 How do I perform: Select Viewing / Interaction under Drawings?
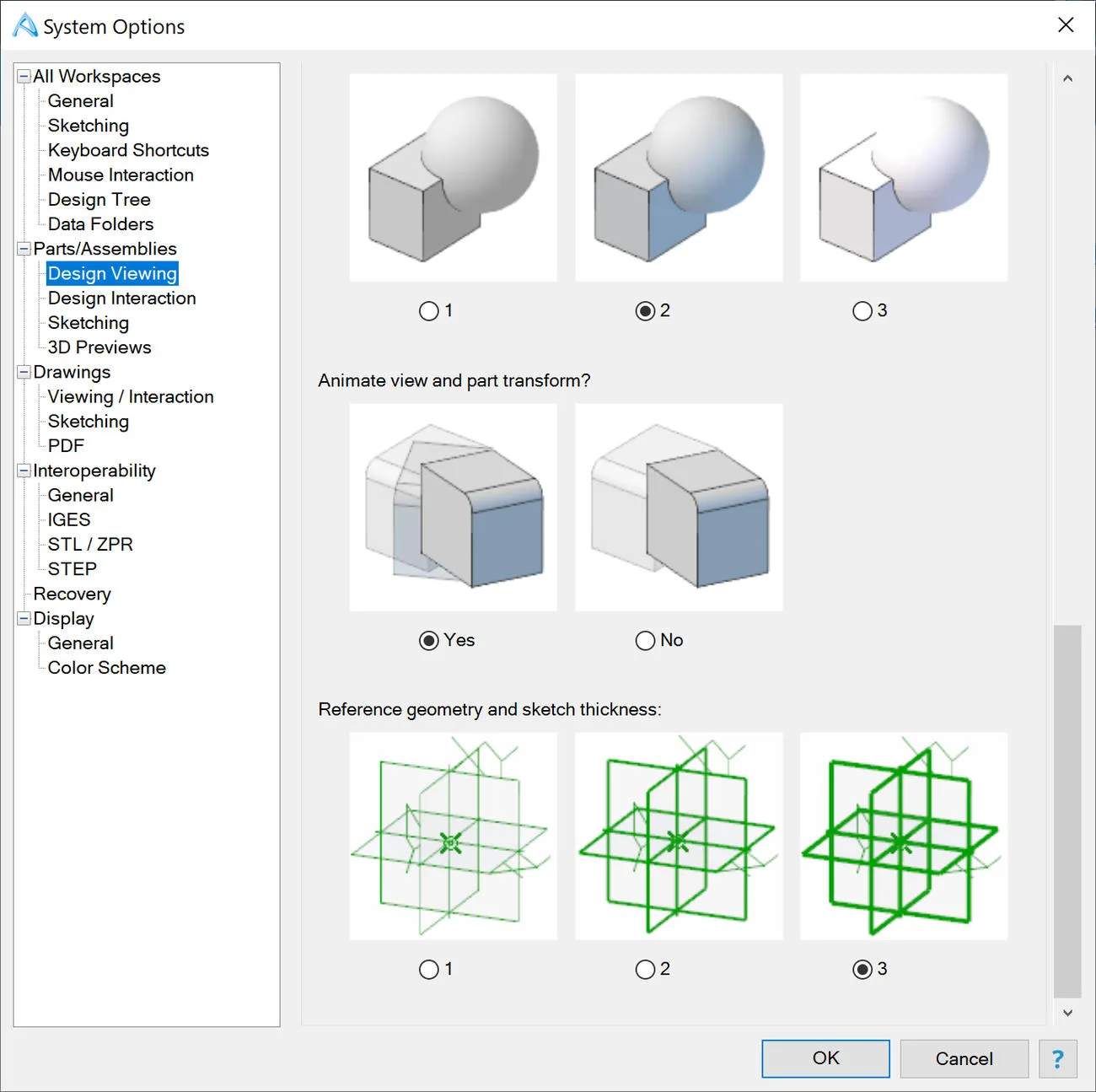click(x=131, y=397)
